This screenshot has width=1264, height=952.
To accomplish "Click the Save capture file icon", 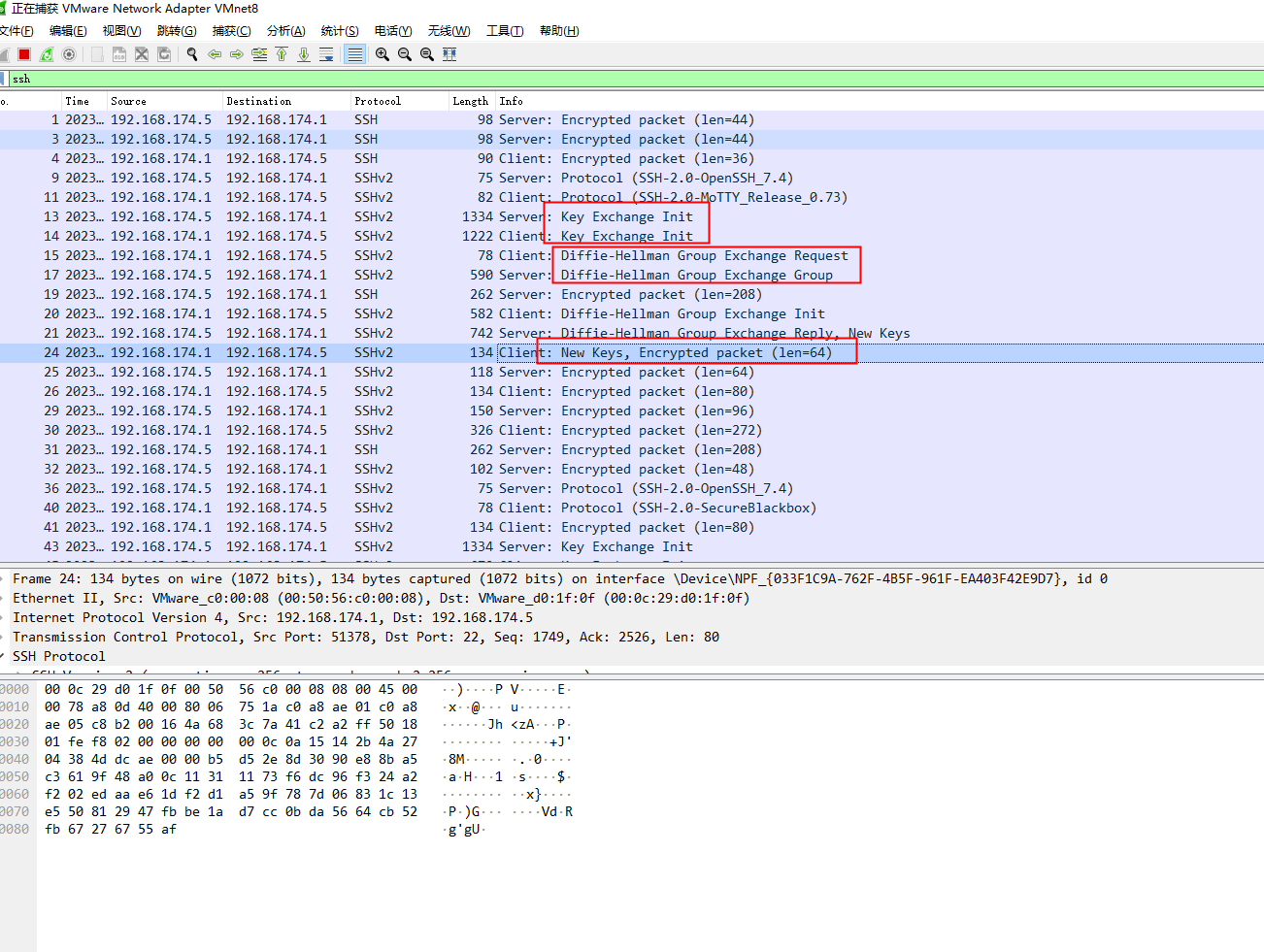I will coord(119,54).
